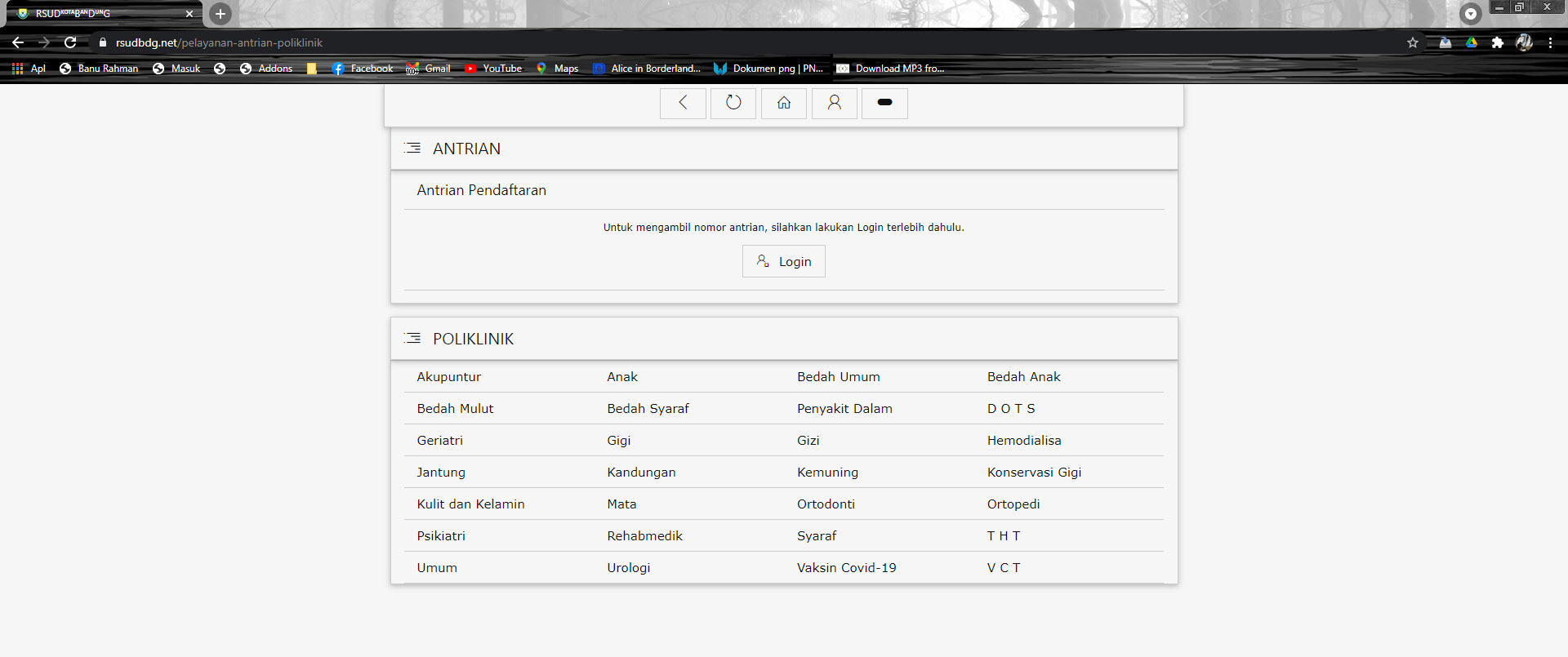Viewport: 1568px width, 657px height.
Task: Open the Masuk bookmark
Action: tap(176, 69)
